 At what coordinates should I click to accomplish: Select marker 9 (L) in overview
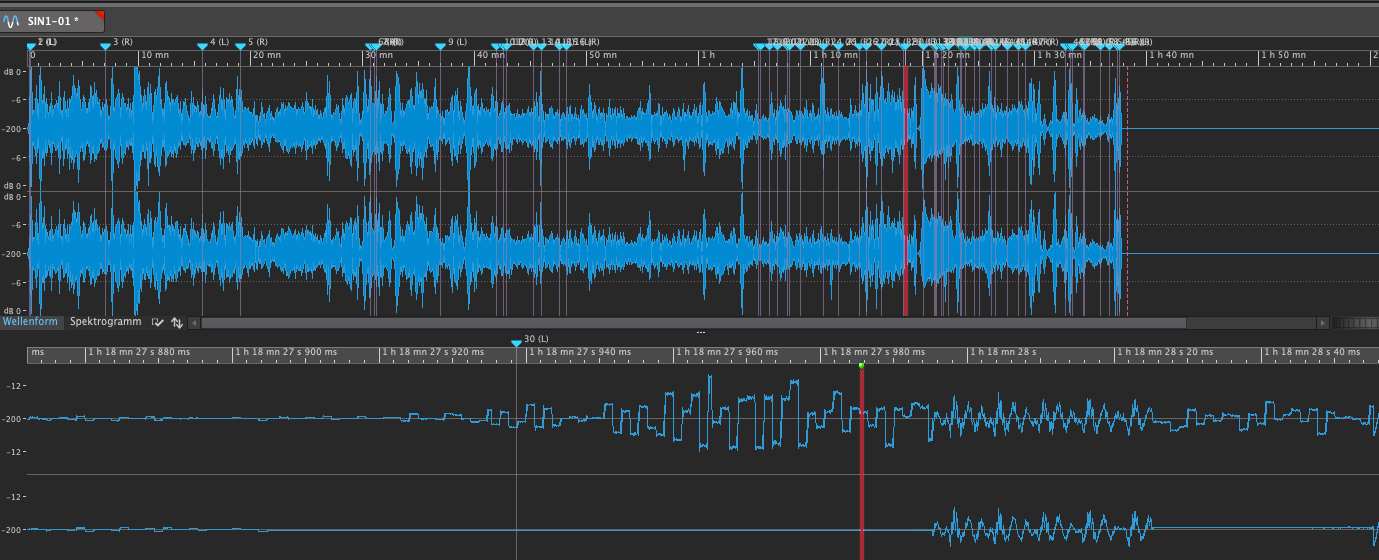tap(441, 45)
